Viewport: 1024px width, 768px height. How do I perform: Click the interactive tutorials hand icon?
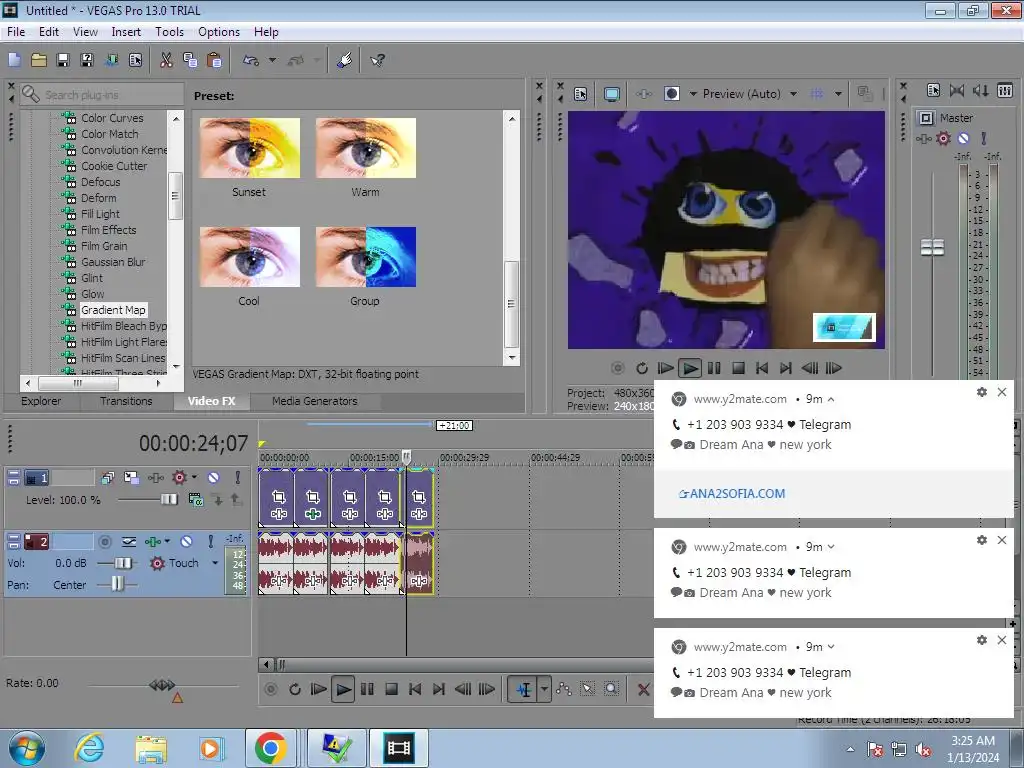(344, 60)
